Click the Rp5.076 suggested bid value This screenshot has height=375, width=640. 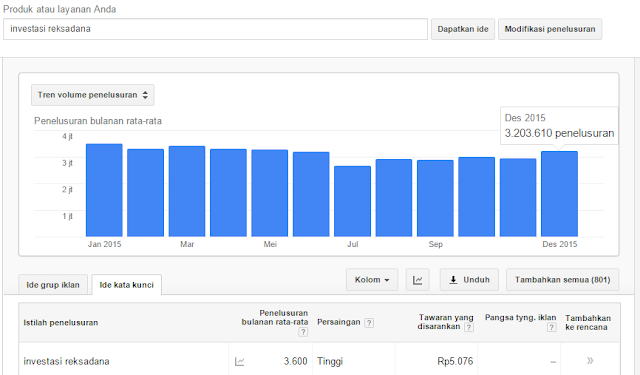click(x=455, y=362)
